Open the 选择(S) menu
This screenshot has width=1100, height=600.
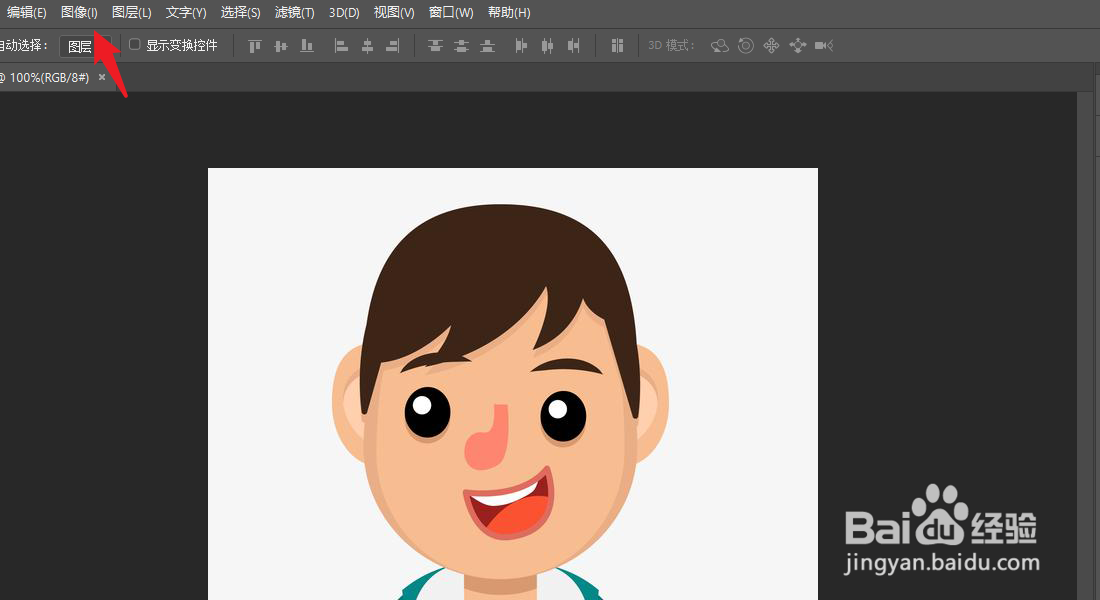[241, 13]
